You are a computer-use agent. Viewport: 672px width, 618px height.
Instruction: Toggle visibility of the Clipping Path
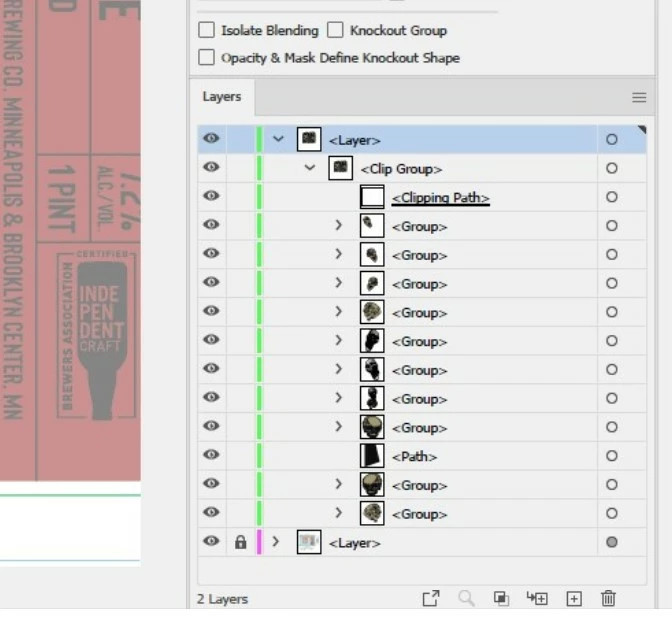point(211,195)
